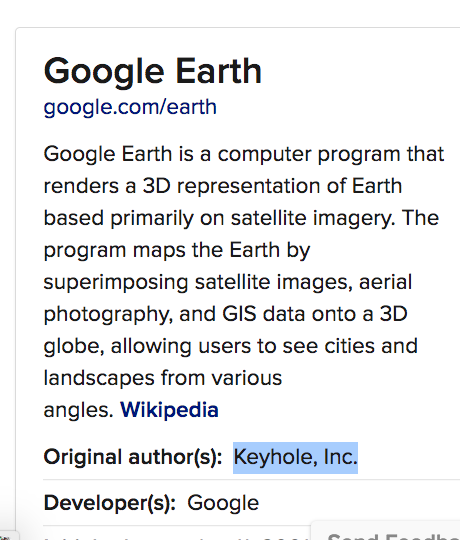The height and width of the screenshot is (540, 460).
Task: Click the 'GIS data' phrase in description
Action: 263,314
